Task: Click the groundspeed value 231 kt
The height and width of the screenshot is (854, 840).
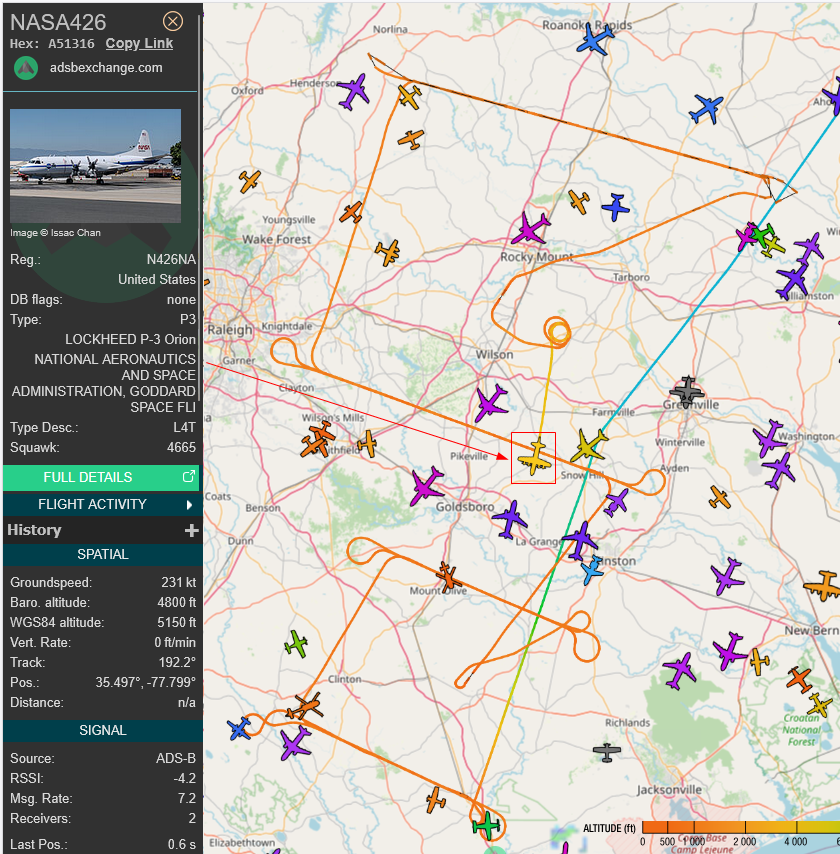Action: click(179, 582)
